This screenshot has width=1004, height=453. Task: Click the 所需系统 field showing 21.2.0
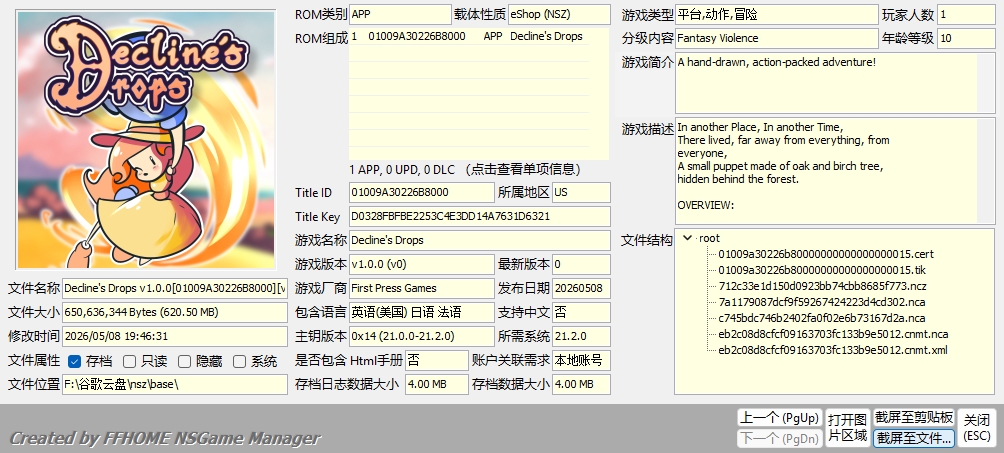pyautogui.click(x=581, y=336)
